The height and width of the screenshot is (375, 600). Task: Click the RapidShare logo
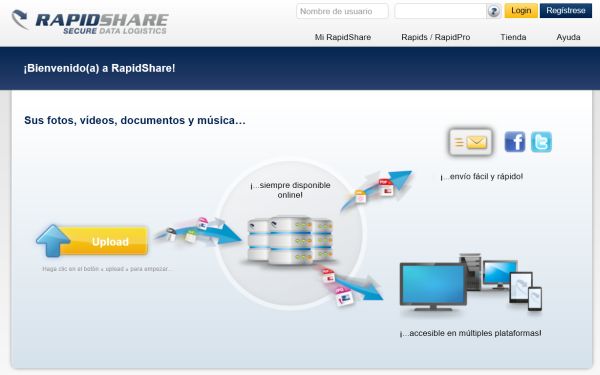(90, 22)
